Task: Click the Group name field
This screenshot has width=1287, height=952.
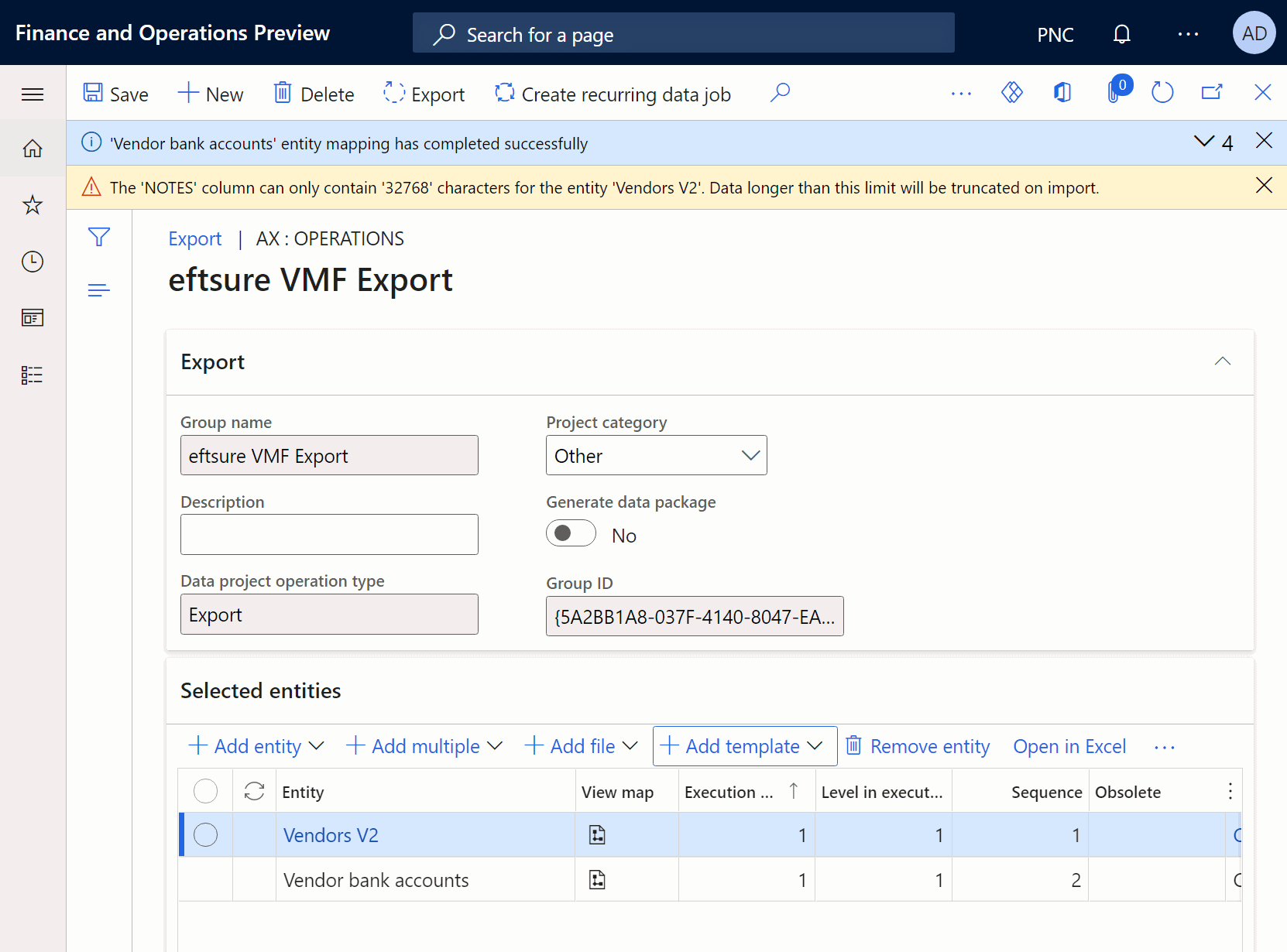Action: pos(329,455)
